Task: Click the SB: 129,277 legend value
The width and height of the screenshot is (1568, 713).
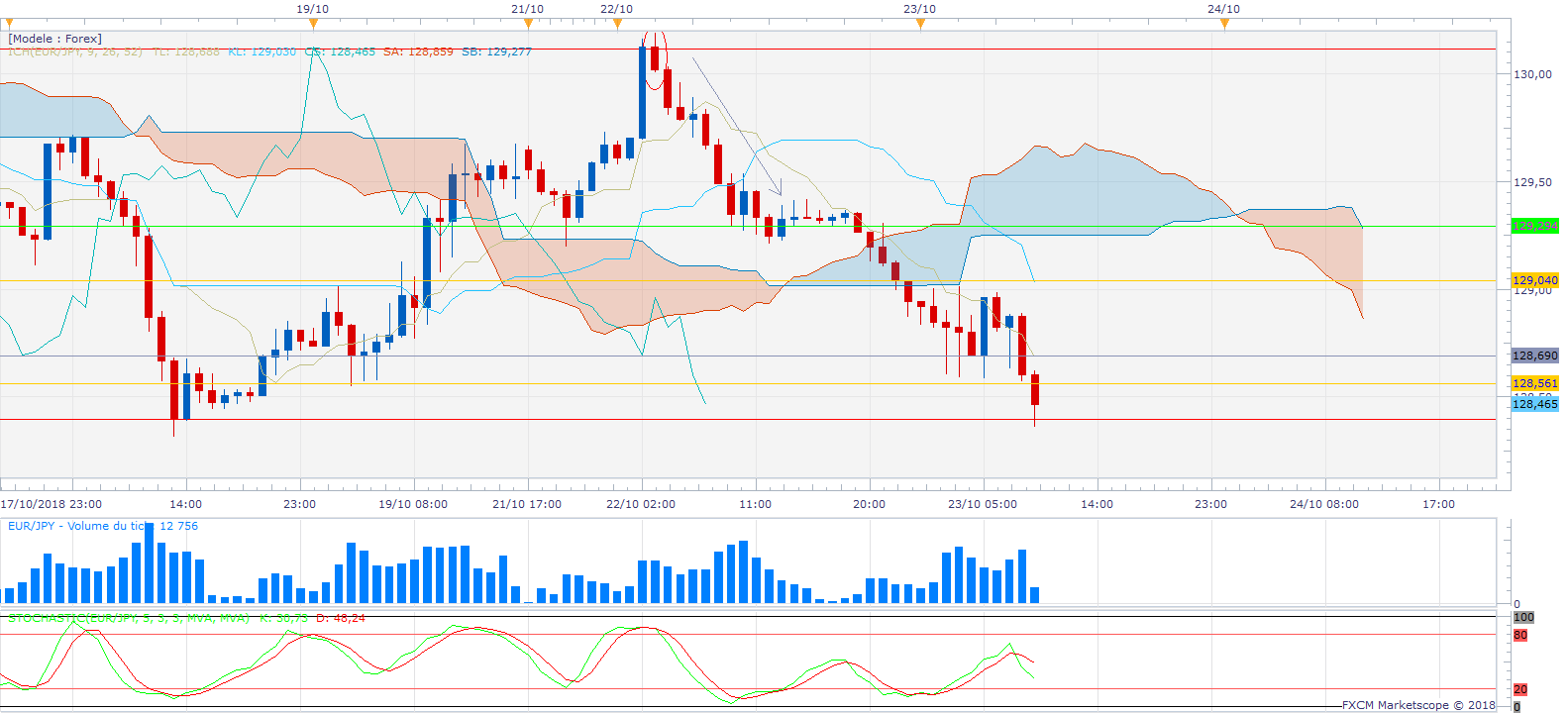Action: pyautogui.click(x=496, y=51)
